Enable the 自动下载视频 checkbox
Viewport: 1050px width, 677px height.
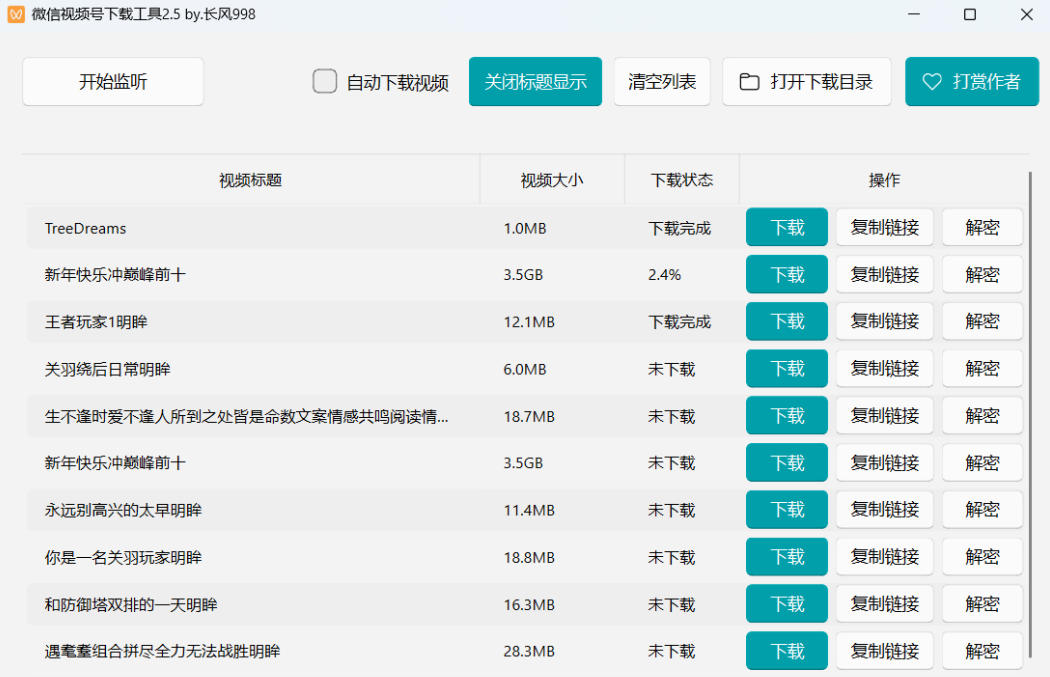click(324, 81)
